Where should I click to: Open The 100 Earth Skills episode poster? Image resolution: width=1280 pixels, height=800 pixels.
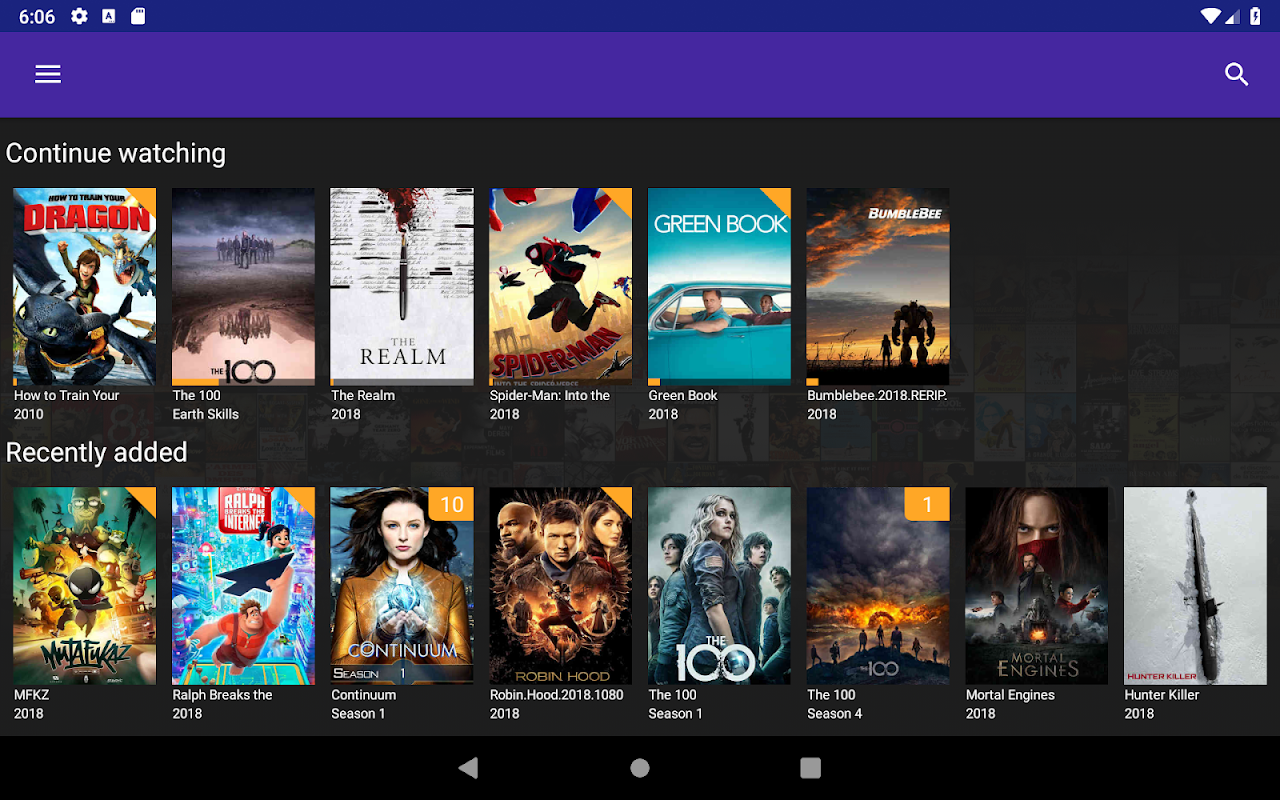click(243, 287)
